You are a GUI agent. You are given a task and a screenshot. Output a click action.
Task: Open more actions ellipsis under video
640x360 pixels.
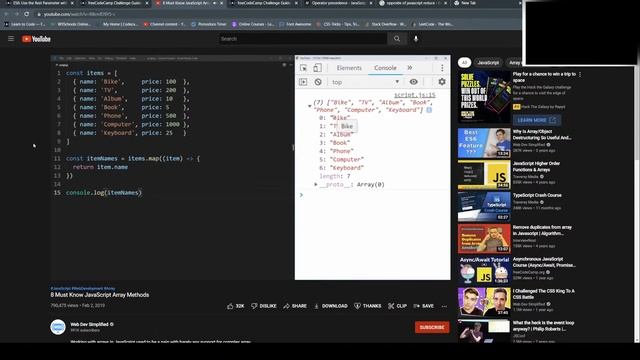tap(444, 306)
